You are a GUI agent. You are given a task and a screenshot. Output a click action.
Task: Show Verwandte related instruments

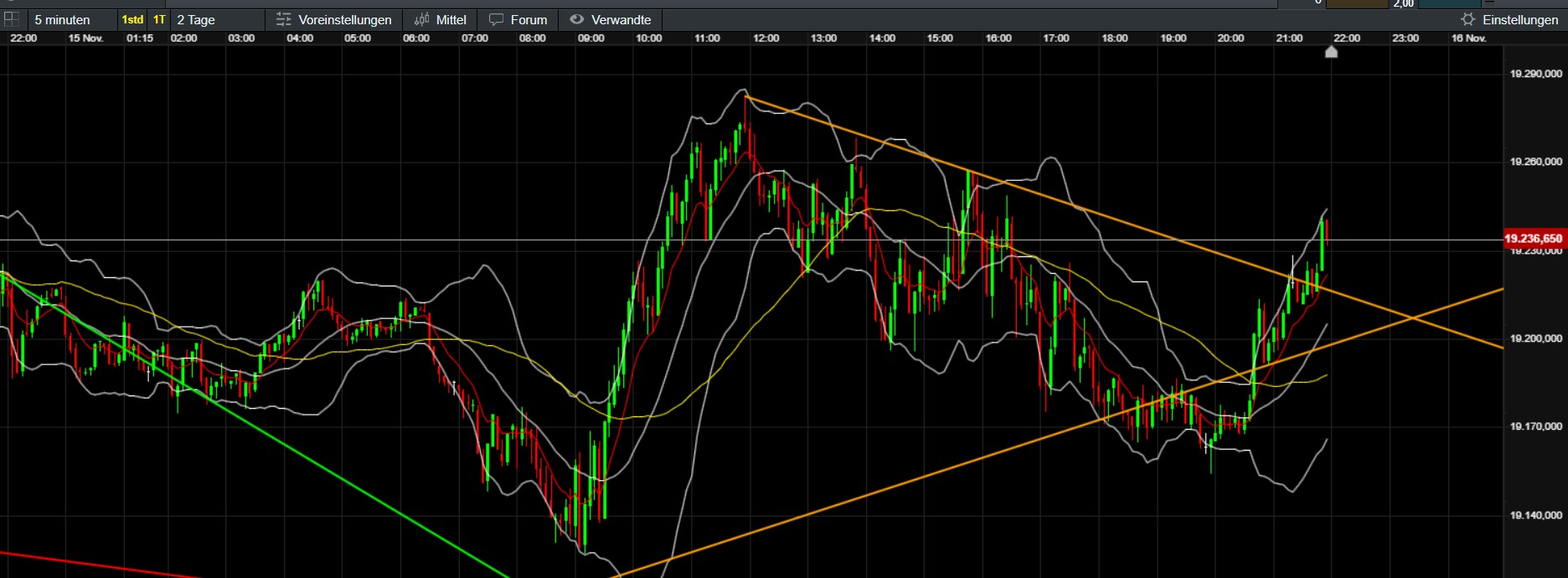click(x=611, y=19)
